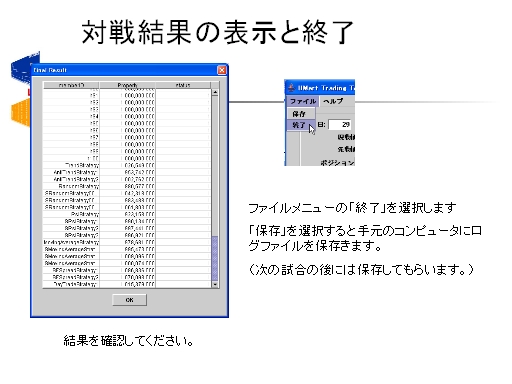The width and height of the screenshot is (512, 384).
Task: Click the Property column header
Action: (127, 85)
